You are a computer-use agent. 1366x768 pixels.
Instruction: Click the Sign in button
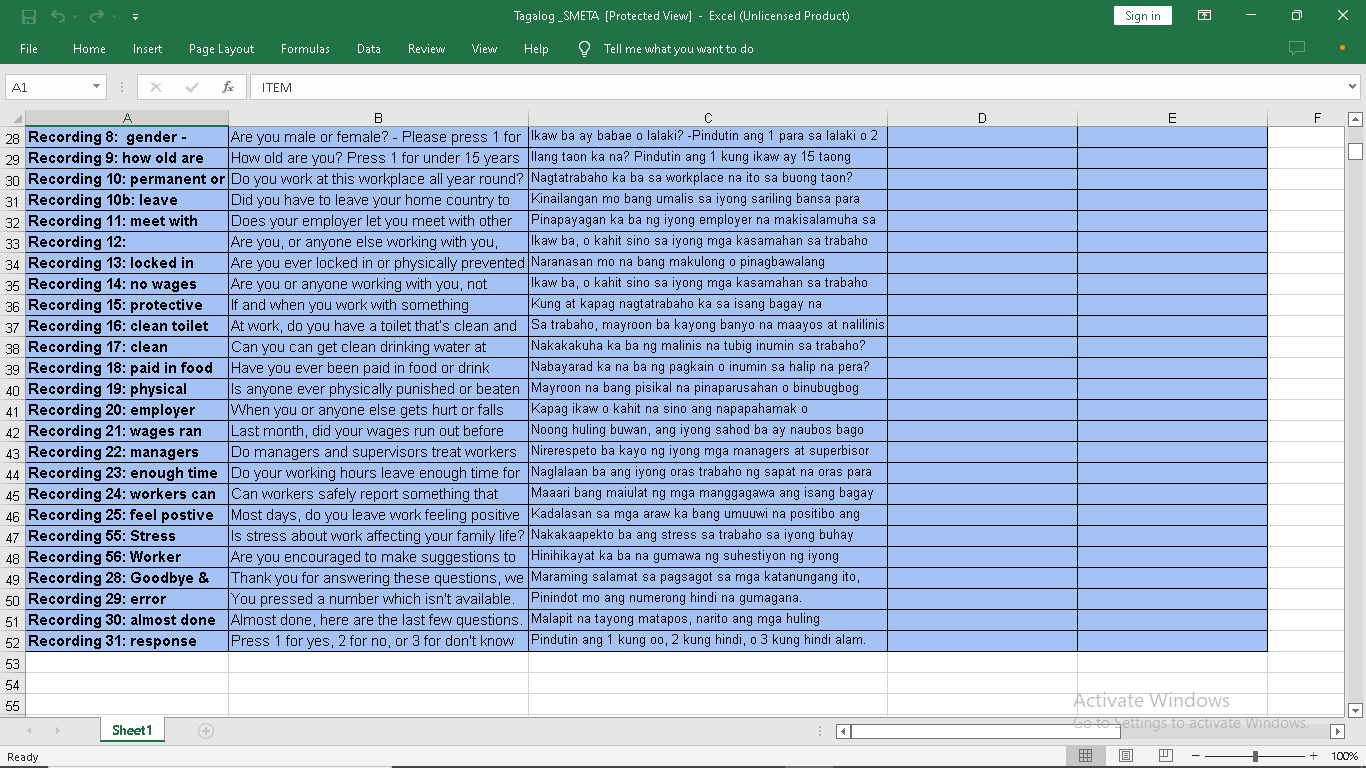[1142, 16]
